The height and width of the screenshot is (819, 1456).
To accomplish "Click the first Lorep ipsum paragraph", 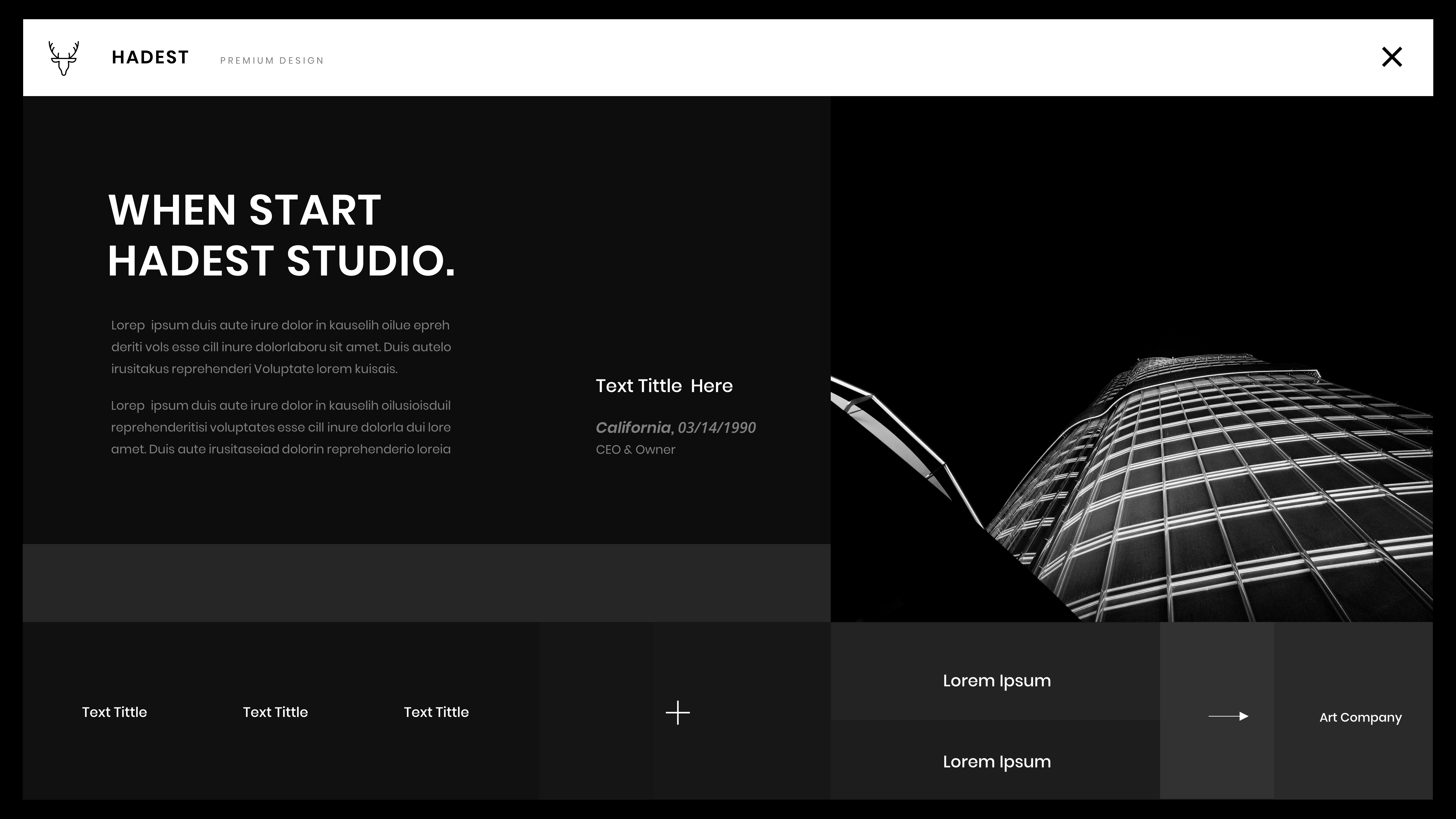I will point(281,347).
